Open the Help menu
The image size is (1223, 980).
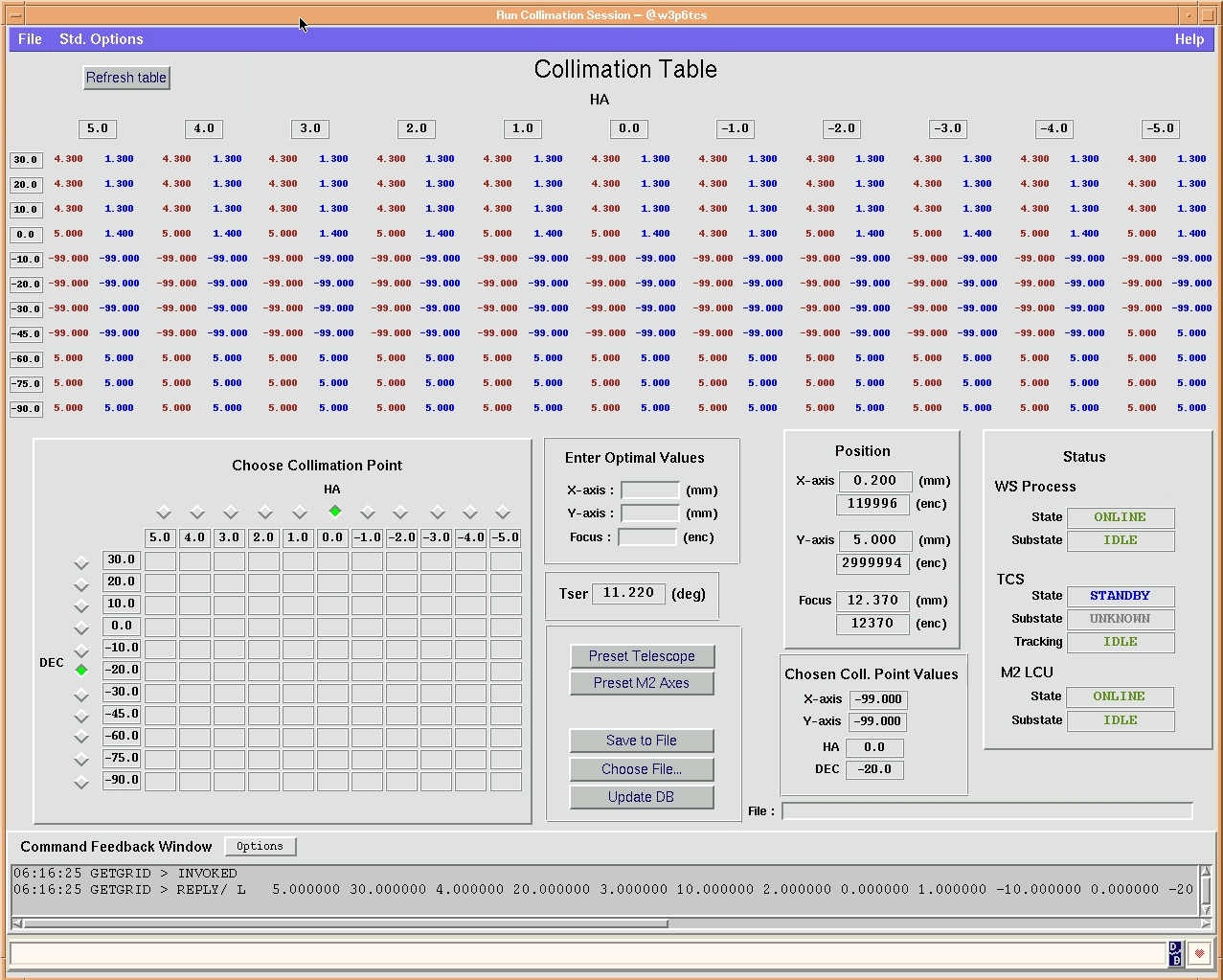[1189, 39]
